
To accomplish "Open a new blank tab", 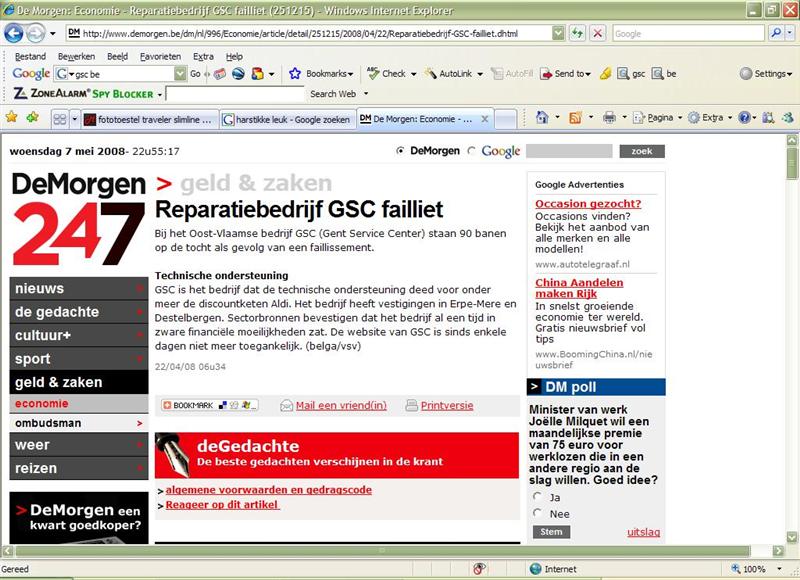I will pos(505,120).
